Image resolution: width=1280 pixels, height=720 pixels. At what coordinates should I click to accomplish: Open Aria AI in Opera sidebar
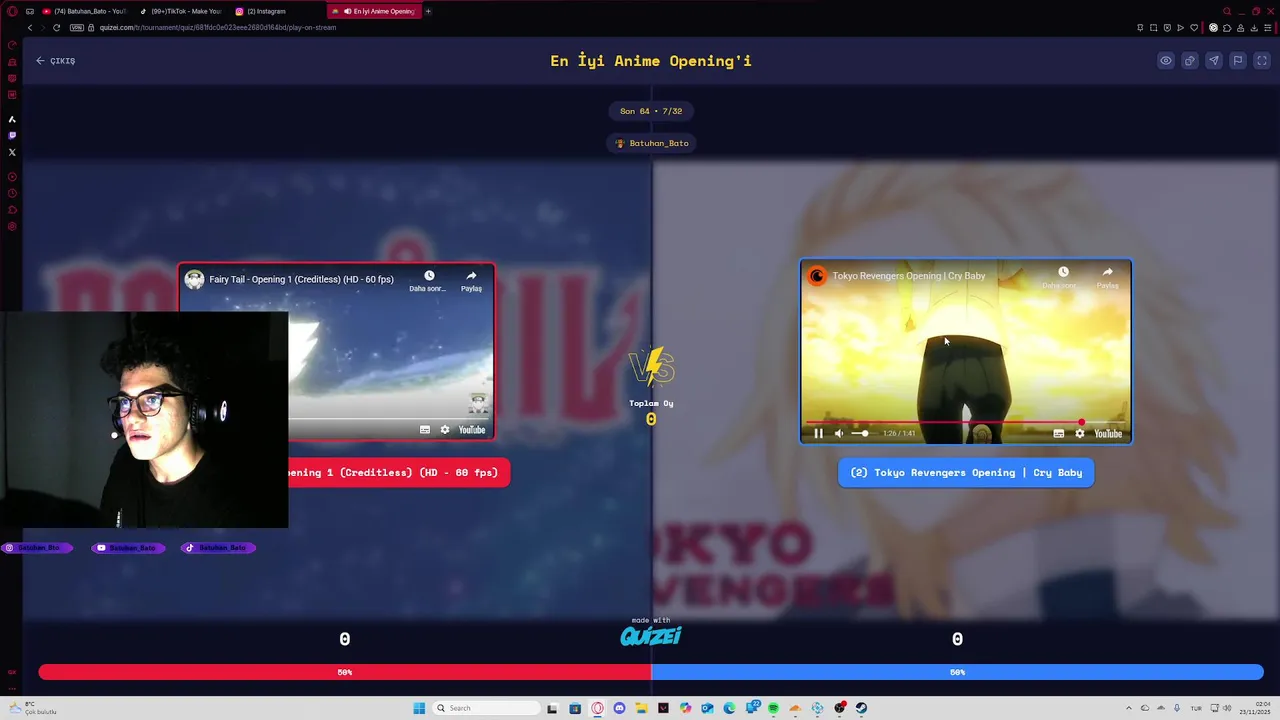coord(12,119)
